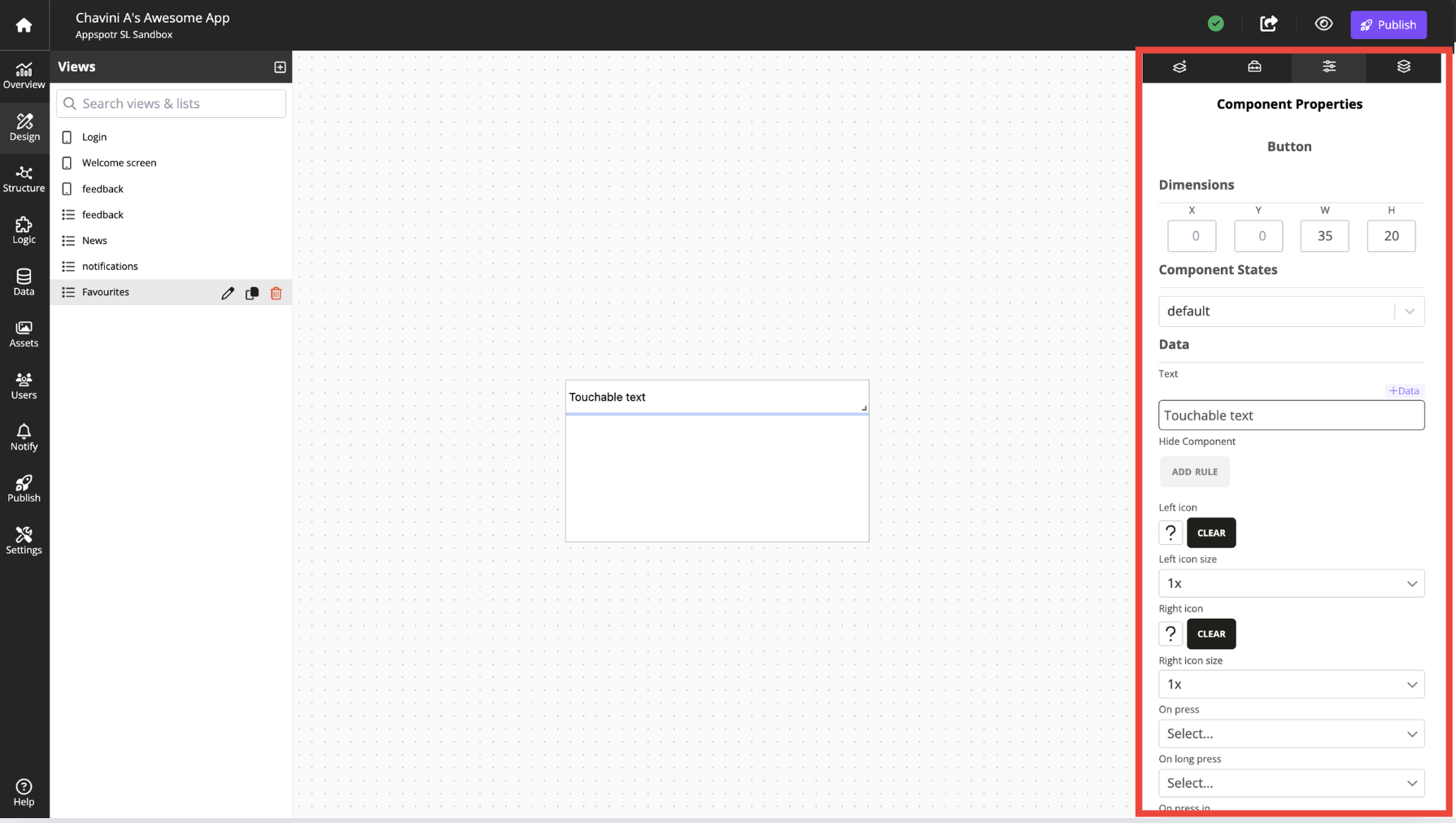Open the Publish sidebar section
The width and height of the screenshot is (1456, 823).
pyautogui.click(x=24, y=489)
